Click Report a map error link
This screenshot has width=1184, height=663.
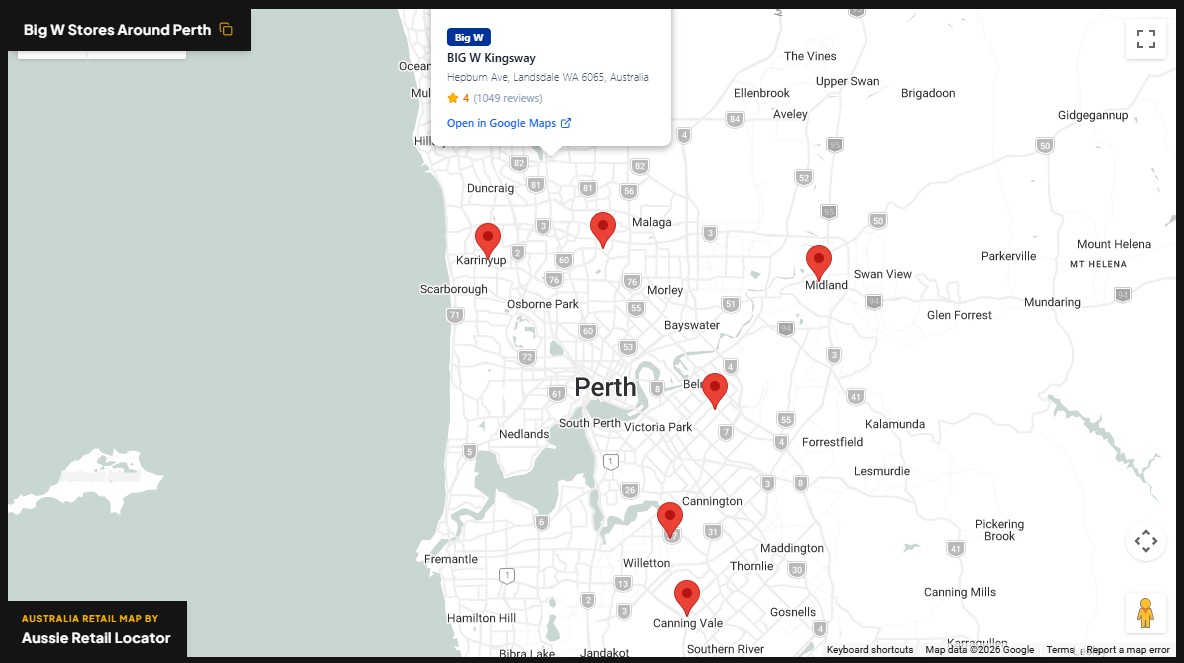click(1128, 649)
